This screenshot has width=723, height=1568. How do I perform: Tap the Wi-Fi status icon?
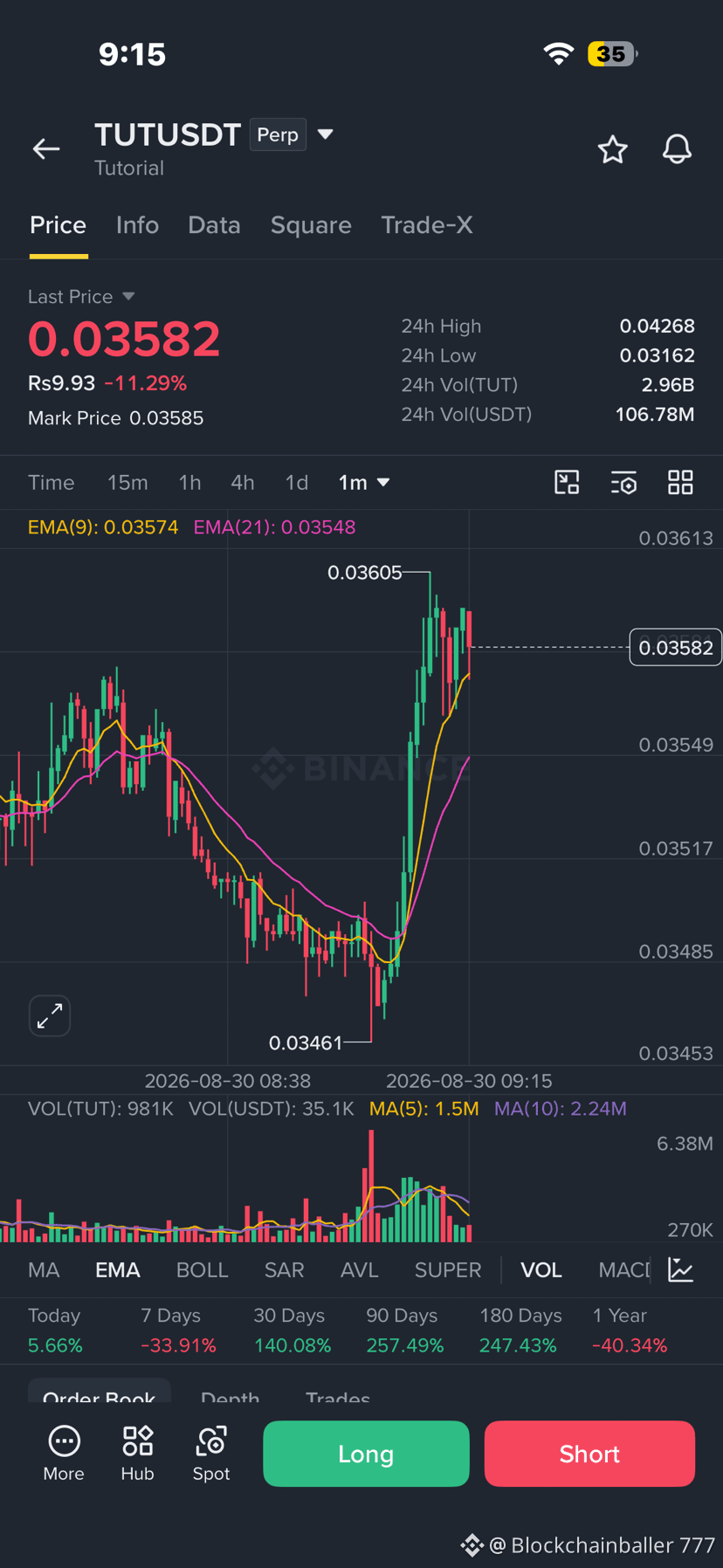tap(559, 54)
